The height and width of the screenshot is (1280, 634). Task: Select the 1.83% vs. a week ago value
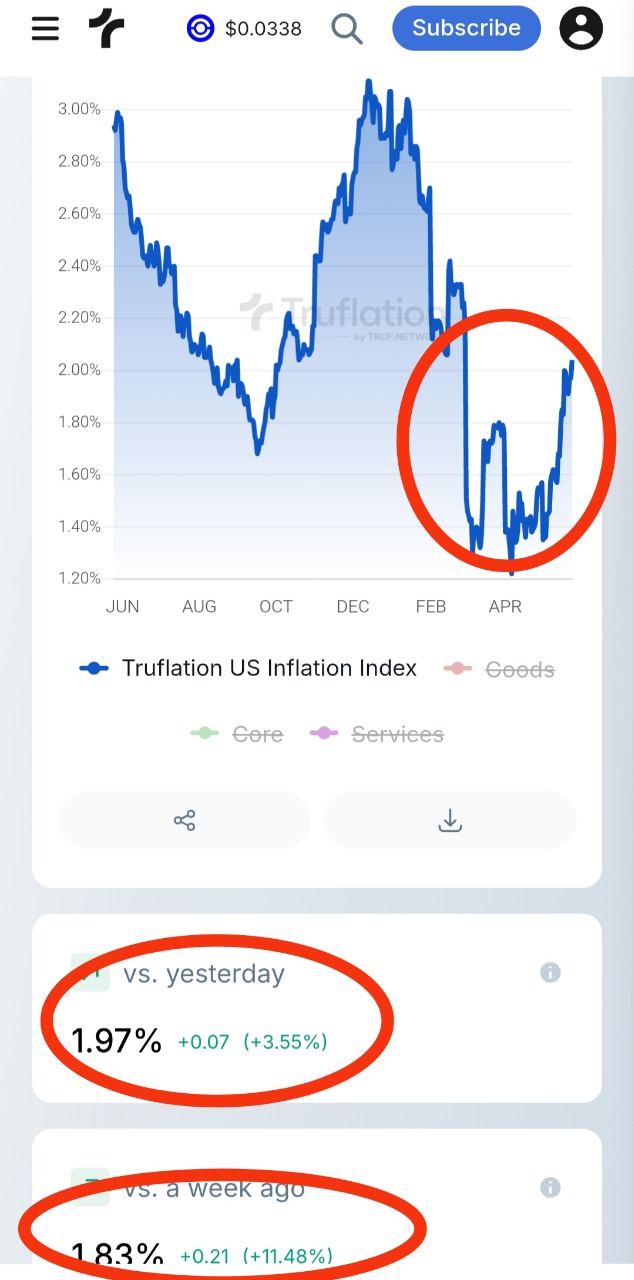pos(117,1256)
